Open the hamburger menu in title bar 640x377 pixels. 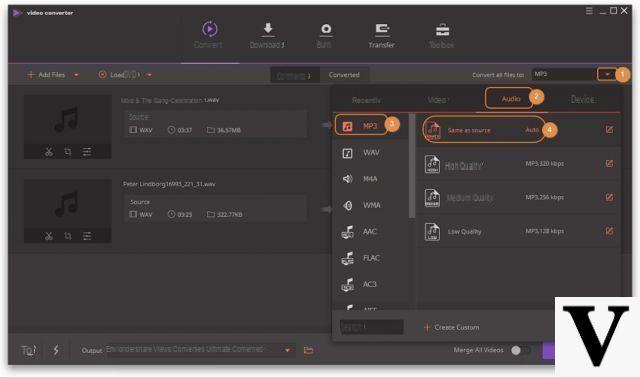point(589,11)
